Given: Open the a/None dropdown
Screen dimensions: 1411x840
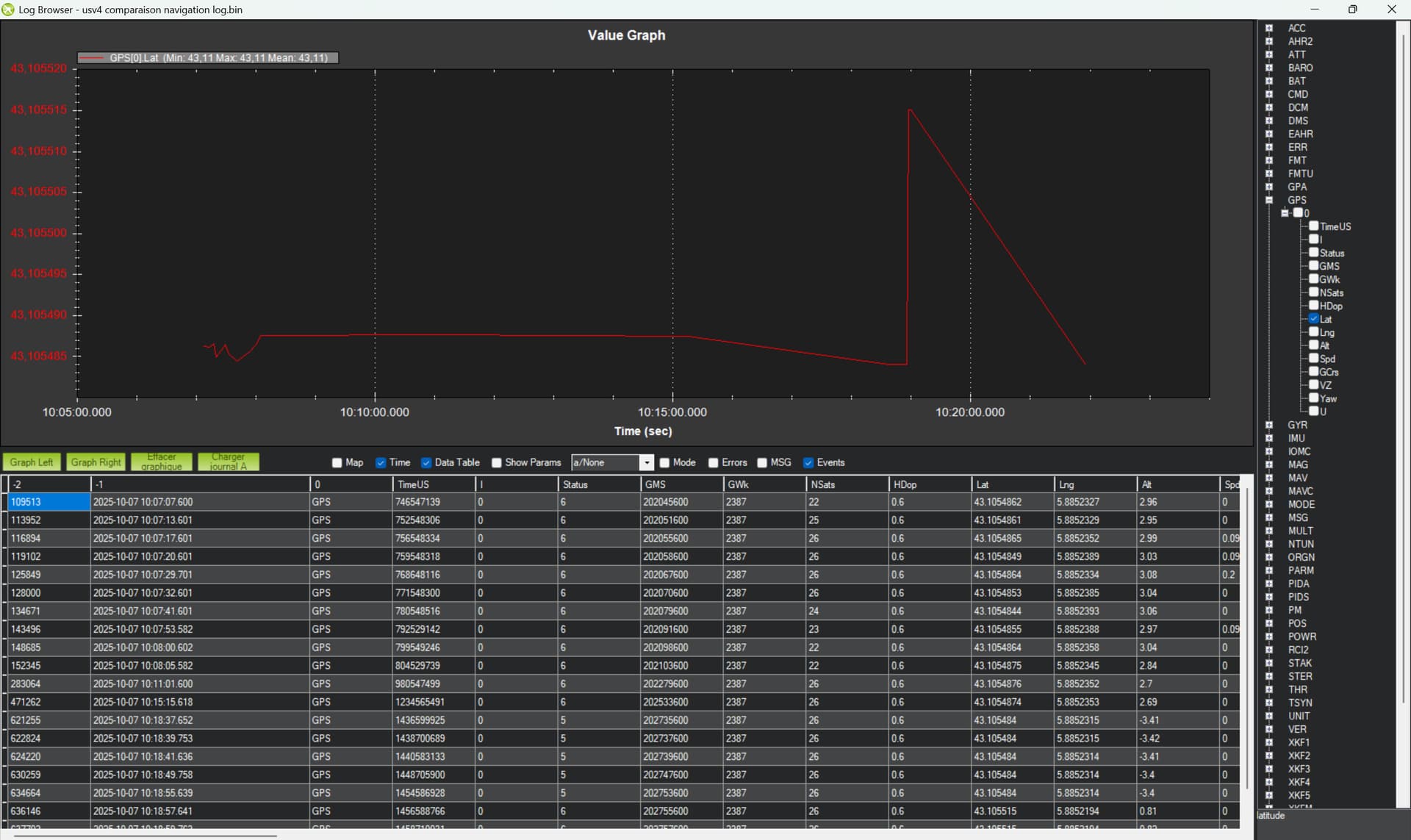Looking at the screenshot, I should 647,463.
